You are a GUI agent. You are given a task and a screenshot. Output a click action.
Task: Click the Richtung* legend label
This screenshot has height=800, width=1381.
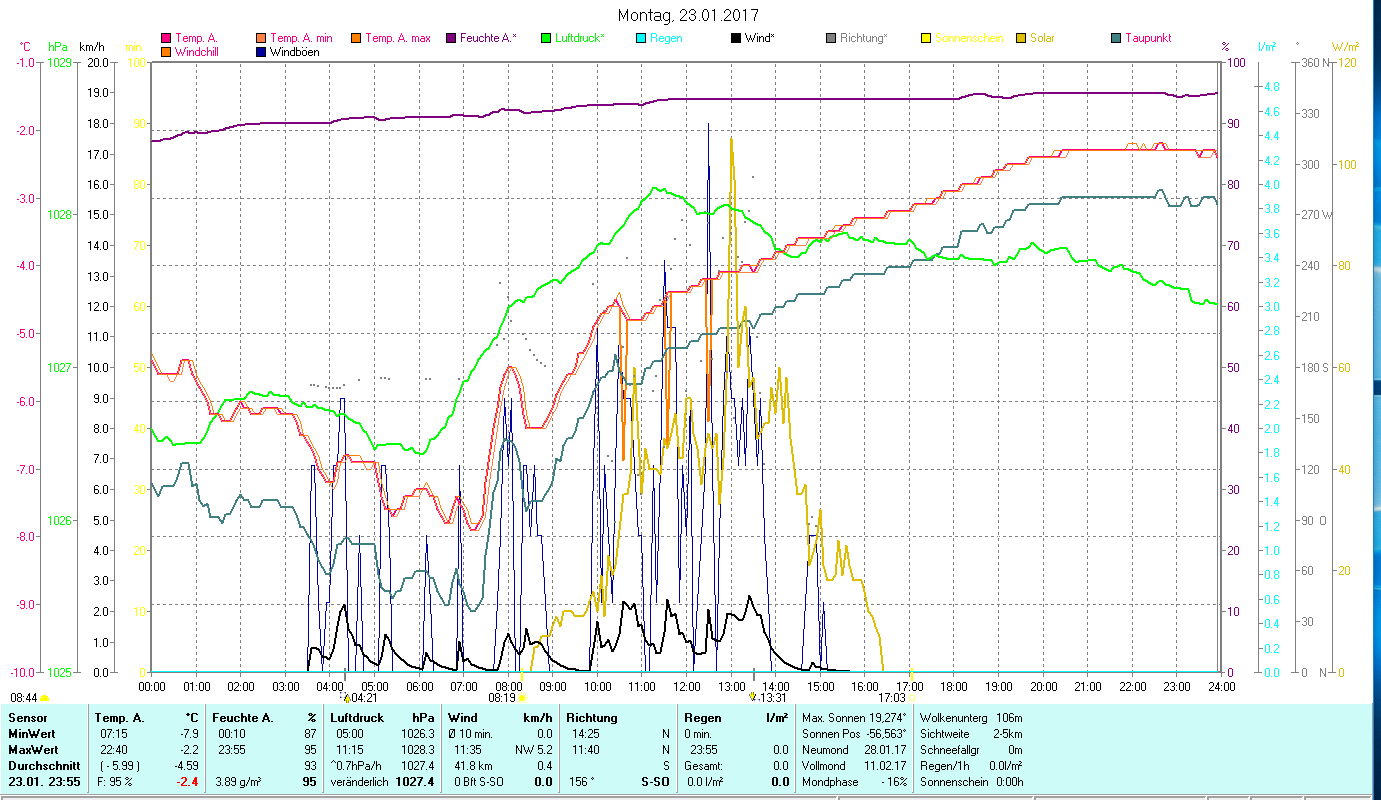pyautogui.click(x=864, y=39)
